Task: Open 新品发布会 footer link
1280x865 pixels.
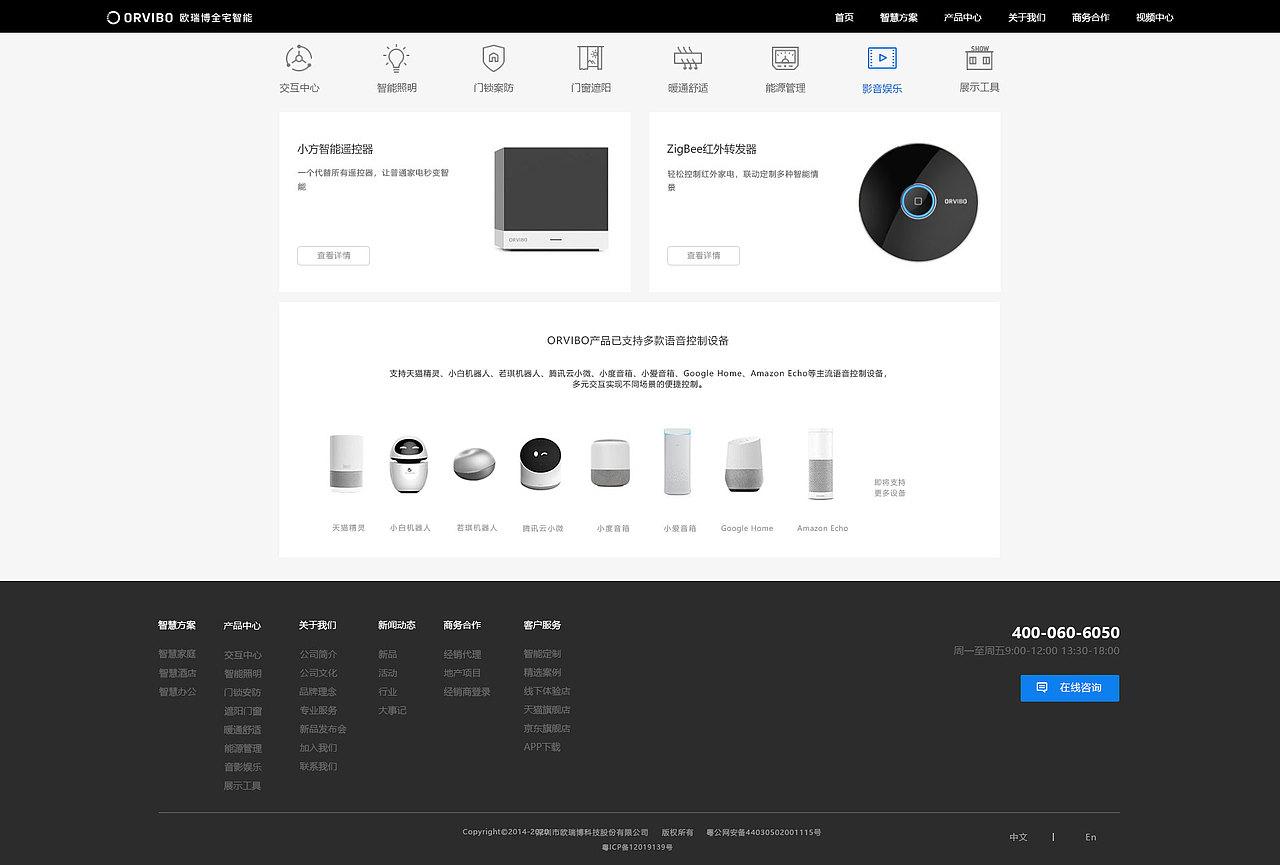Action: (x=323, y=729)
